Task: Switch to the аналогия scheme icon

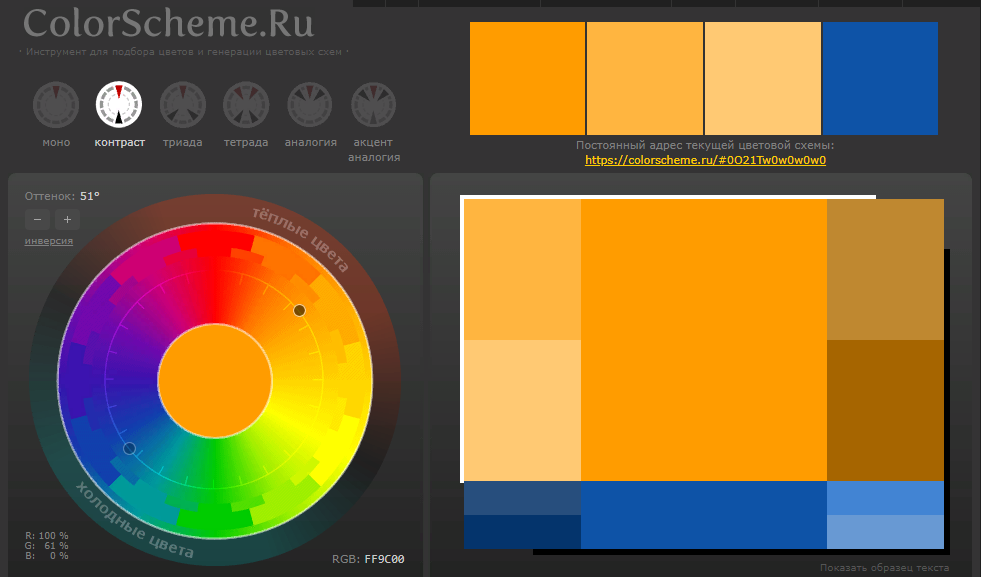Action: 310,105
